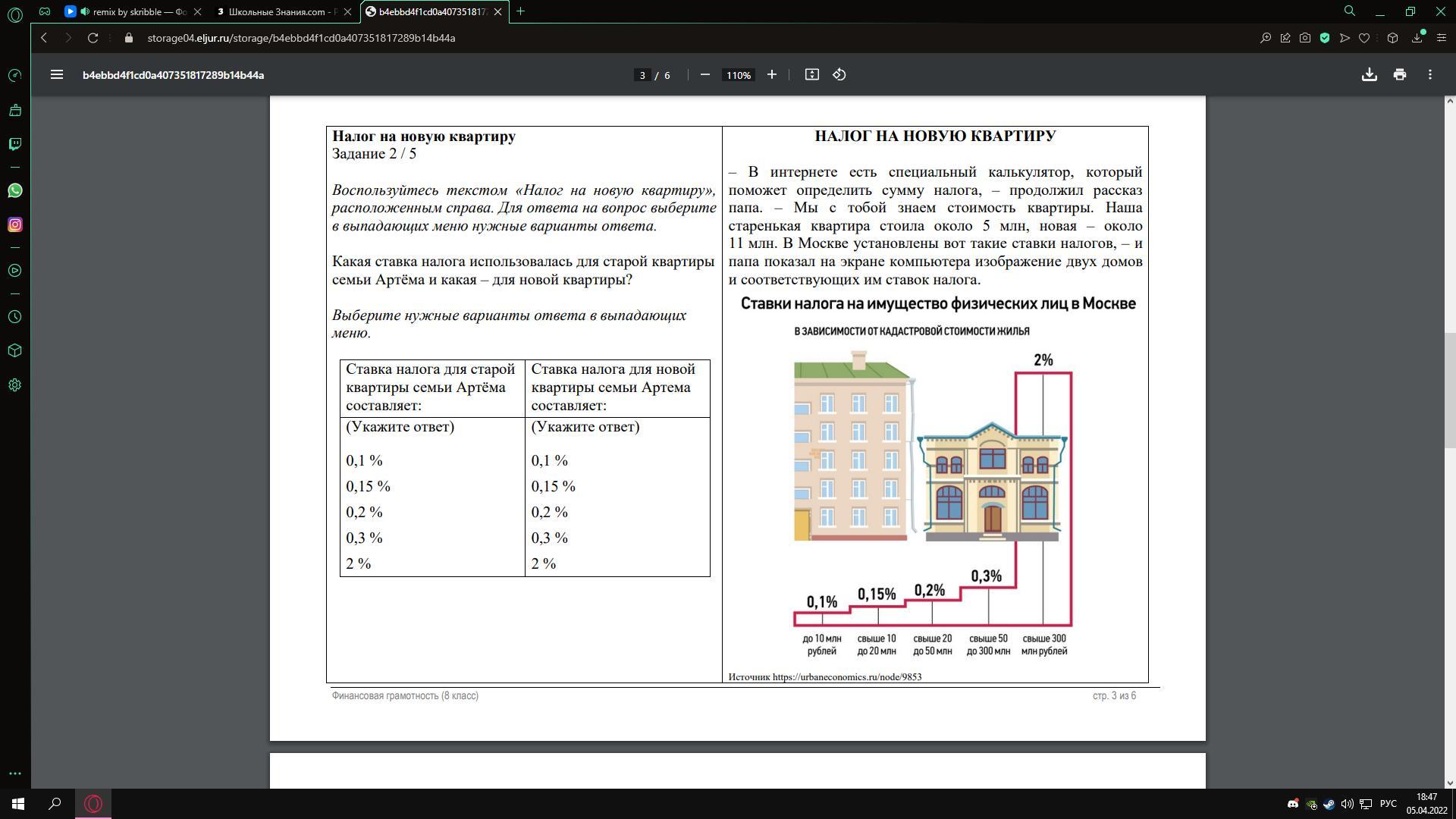Open the volume control in tray
This screenshot has height=819, width=1456.
pos(1348,804)
